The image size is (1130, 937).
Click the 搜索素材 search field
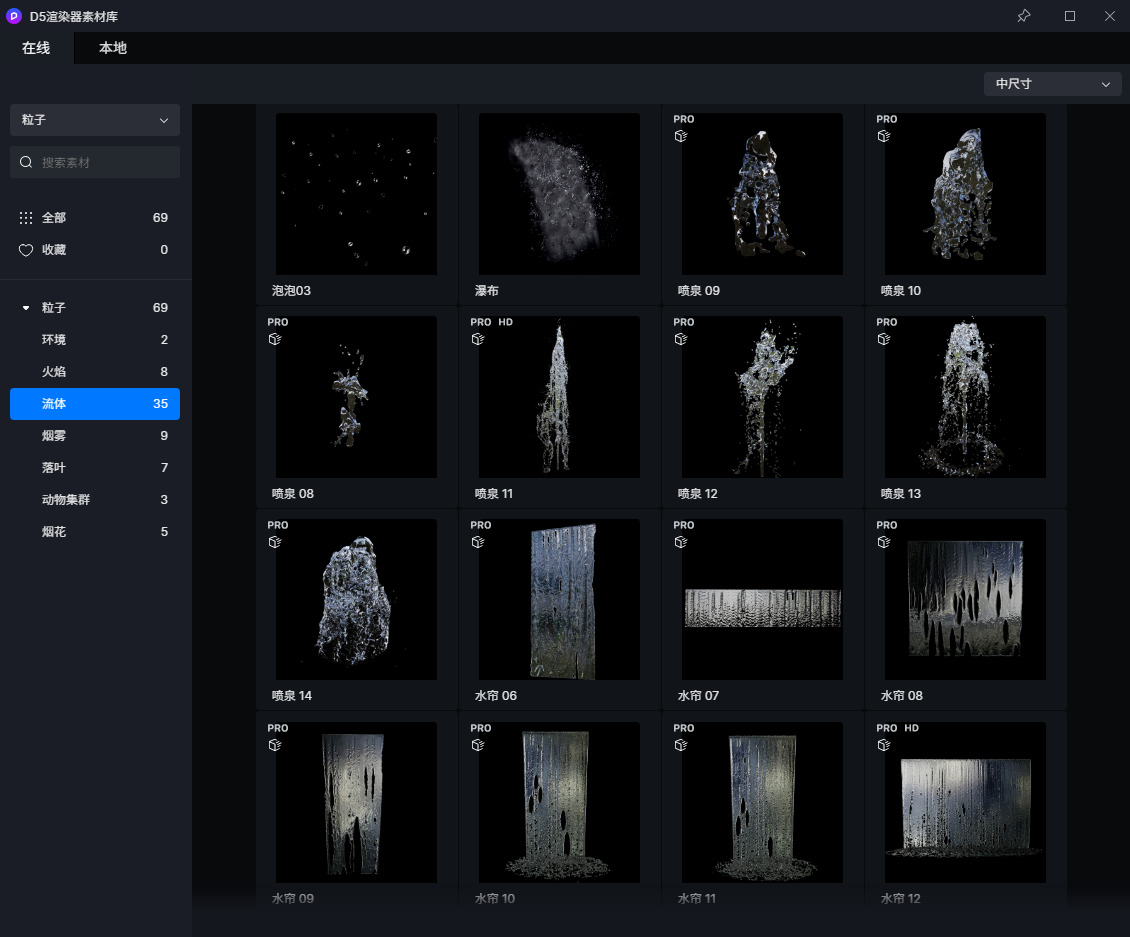coord(105,162)
